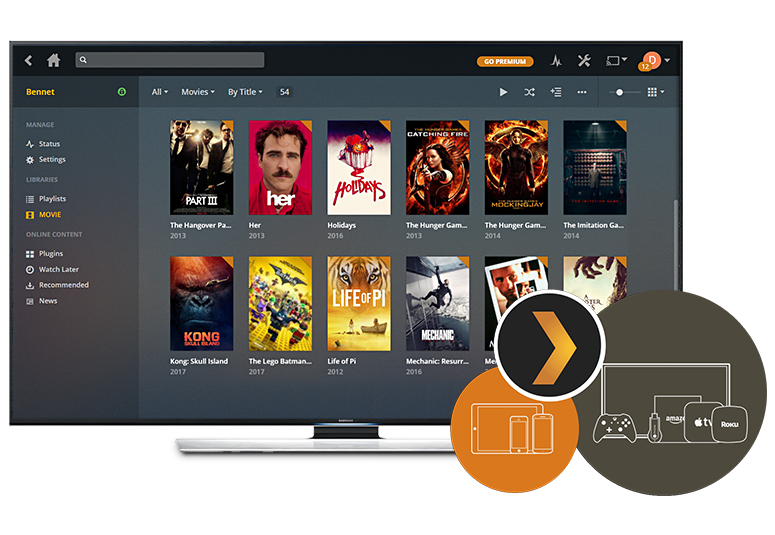Click the Home icon in top bar
The width and height of the screenshot is (775, 535).
pos(54,61)
